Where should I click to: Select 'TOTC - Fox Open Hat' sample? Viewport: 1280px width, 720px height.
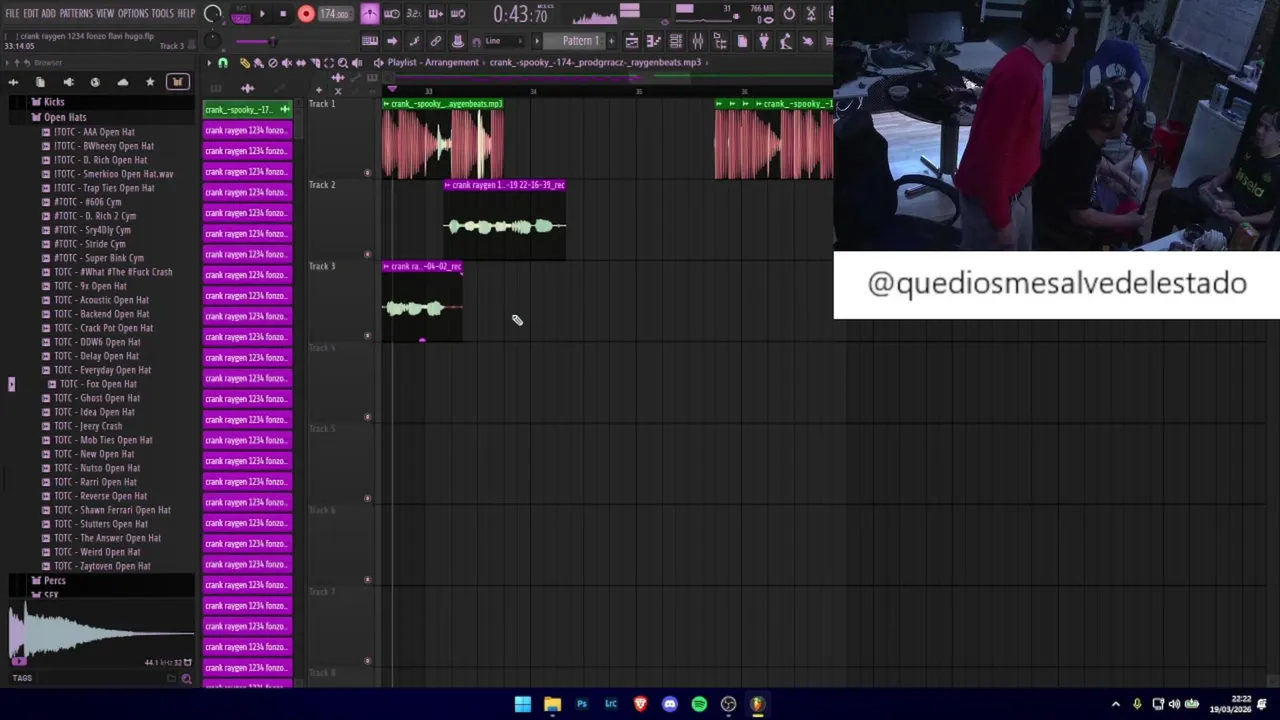[x=98, y=384]
